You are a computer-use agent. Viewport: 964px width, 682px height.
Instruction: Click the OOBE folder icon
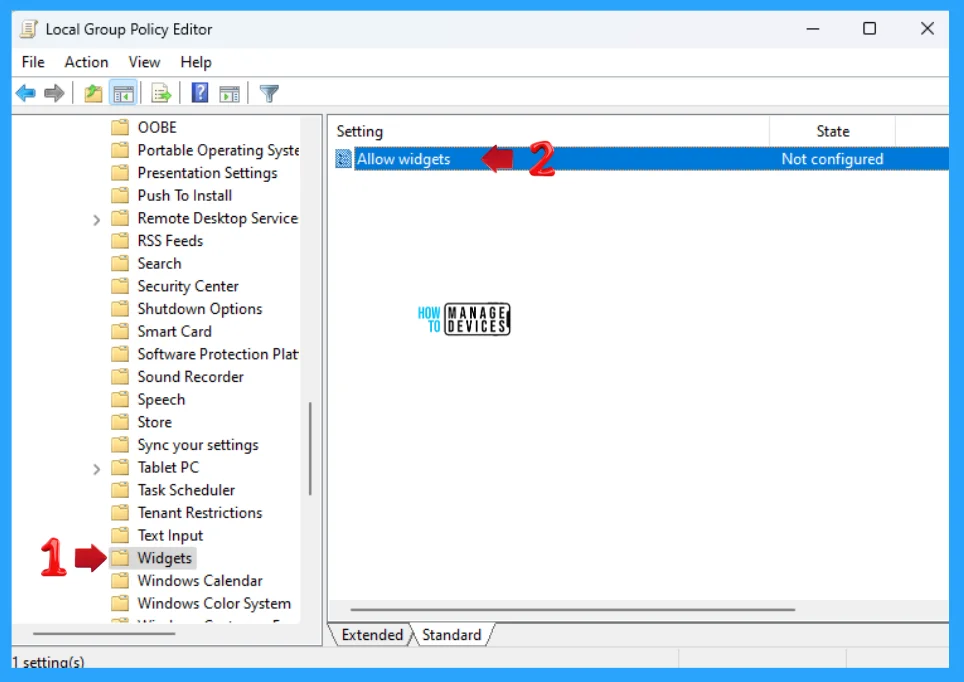click(x=120, y=127)
